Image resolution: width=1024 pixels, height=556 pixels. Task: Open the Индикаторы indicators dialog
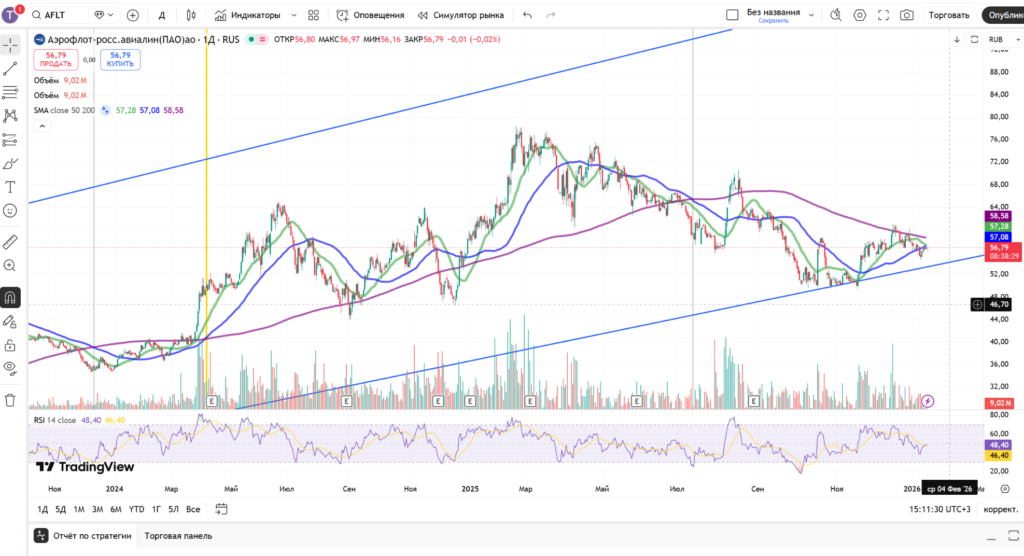point(249,15)
